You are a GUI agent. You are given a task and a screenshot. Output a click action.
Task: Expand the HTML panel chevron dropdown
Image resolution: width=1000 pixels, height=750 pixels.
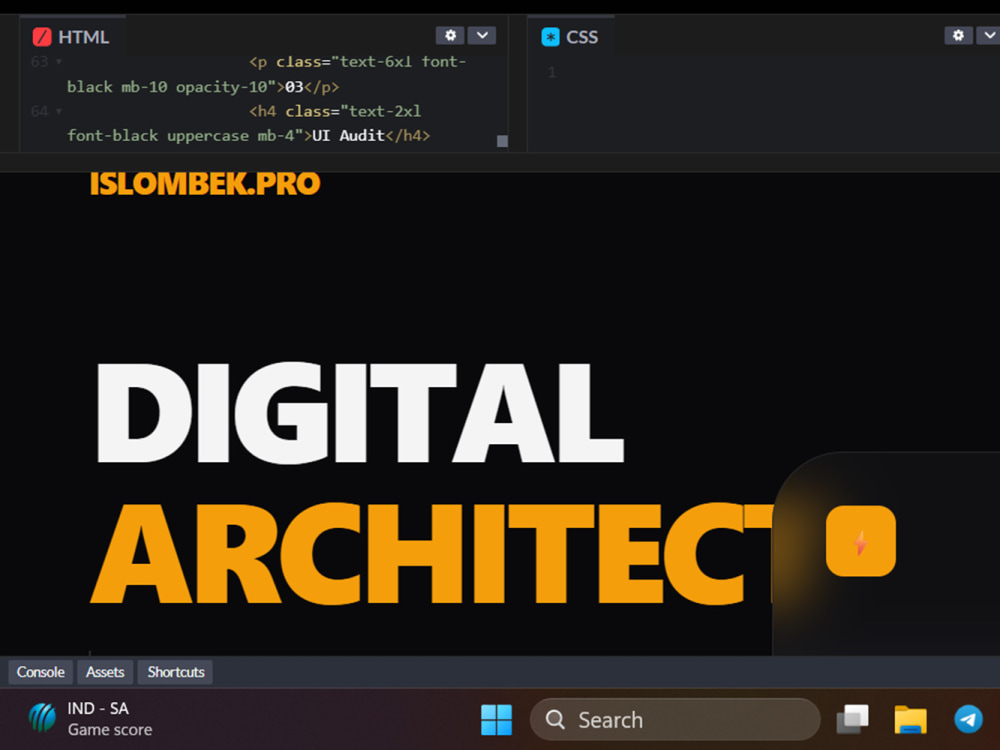pyautogui.click(x=482, y=36)
